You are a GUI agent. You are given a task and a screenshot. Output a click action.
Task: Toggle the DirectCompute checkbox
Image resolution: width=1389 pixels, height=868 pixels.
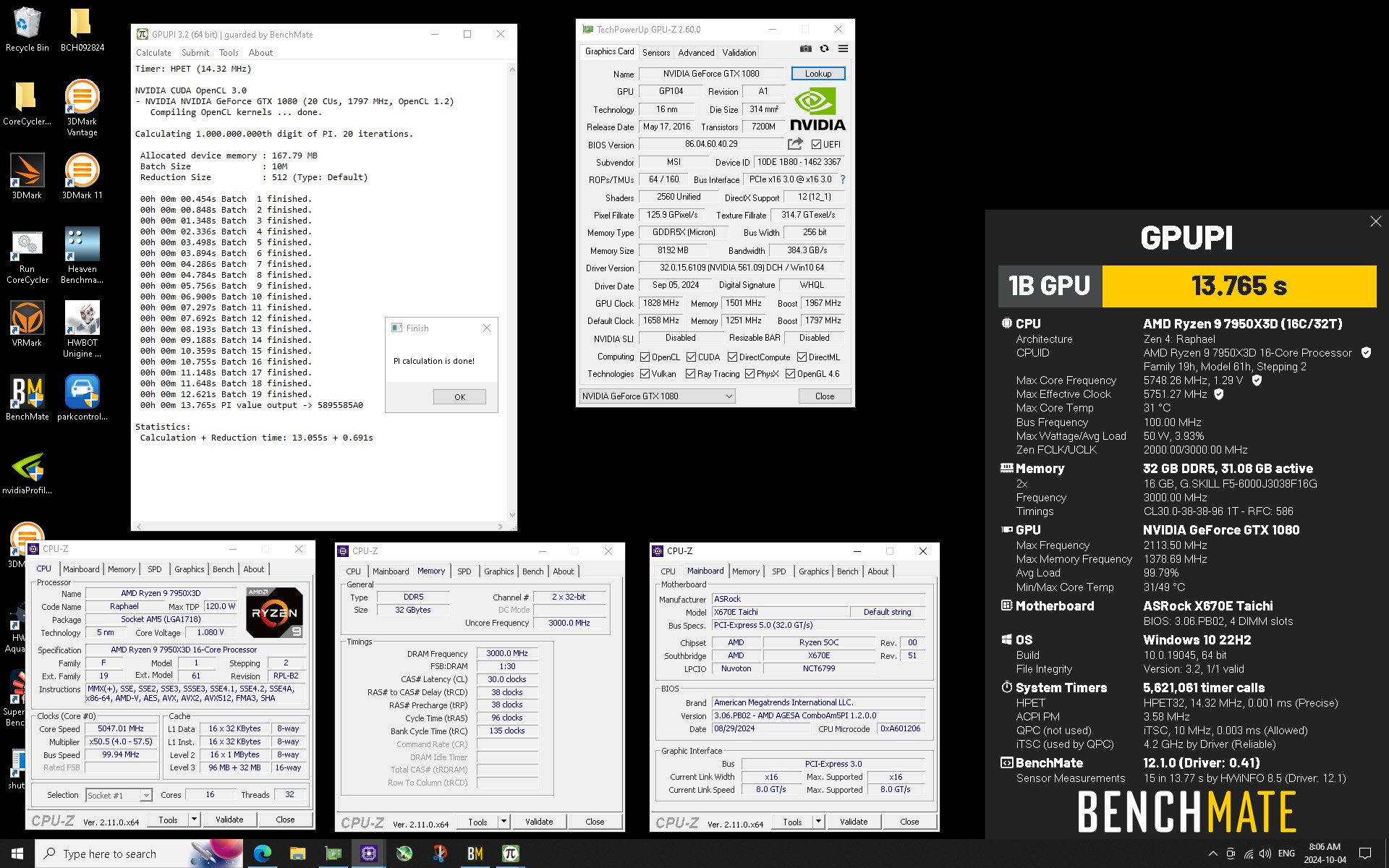732,357
